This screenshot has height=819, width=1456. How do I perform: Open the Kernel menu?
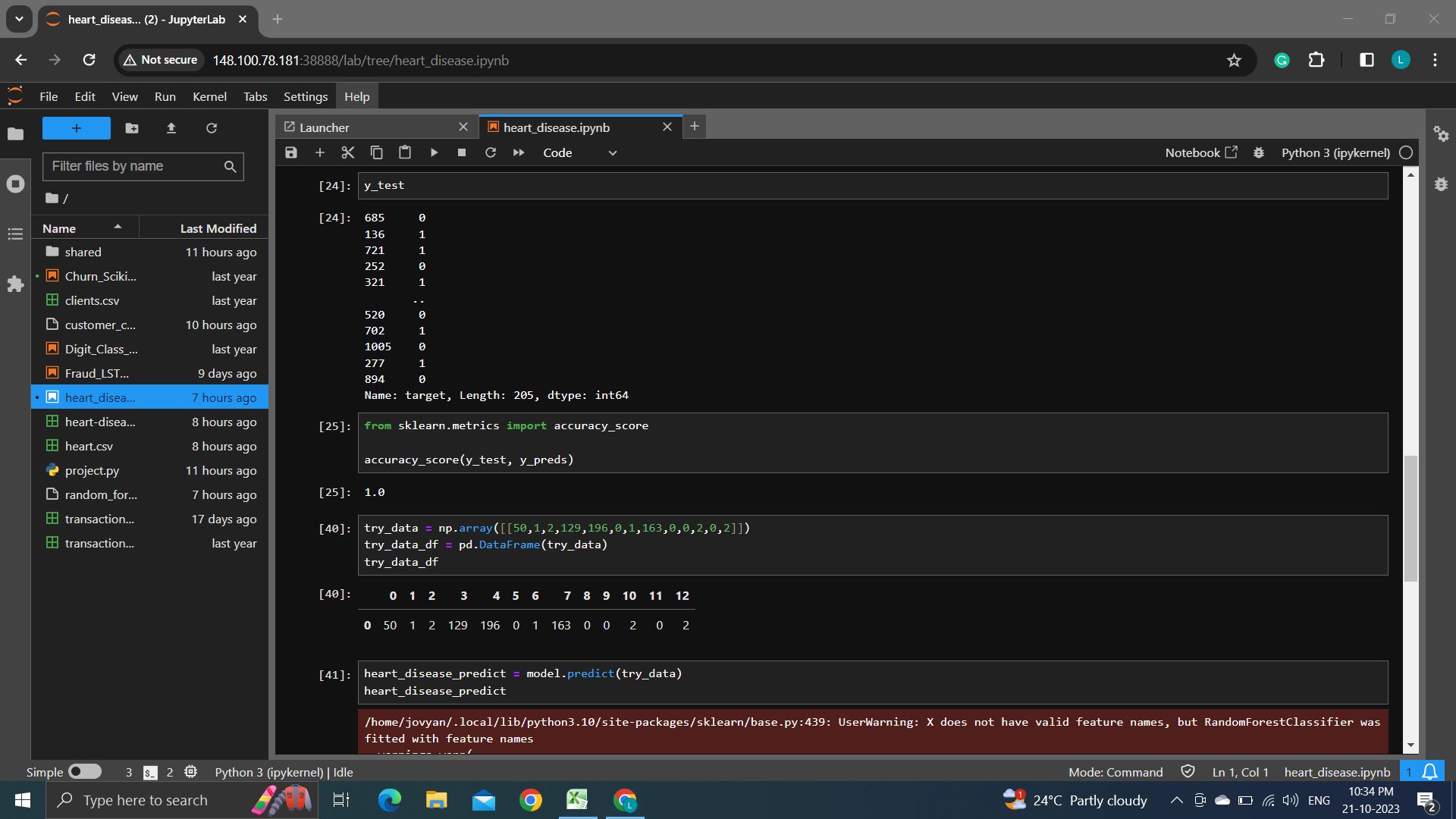(x=209, y=96)
